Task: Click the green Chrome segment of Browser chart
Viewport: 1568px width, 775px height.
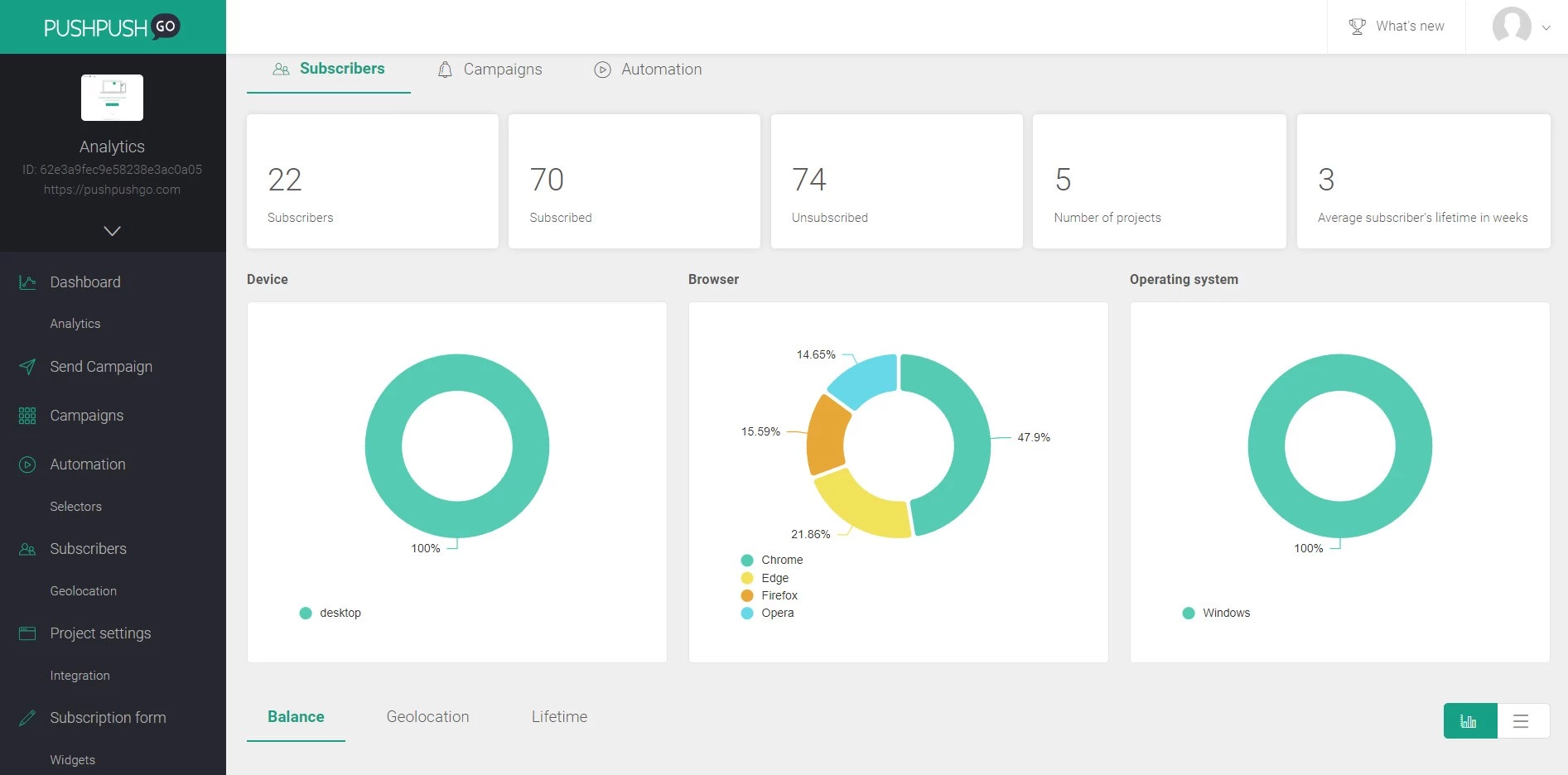Action: pyautogui.click(x=970, y=439)
